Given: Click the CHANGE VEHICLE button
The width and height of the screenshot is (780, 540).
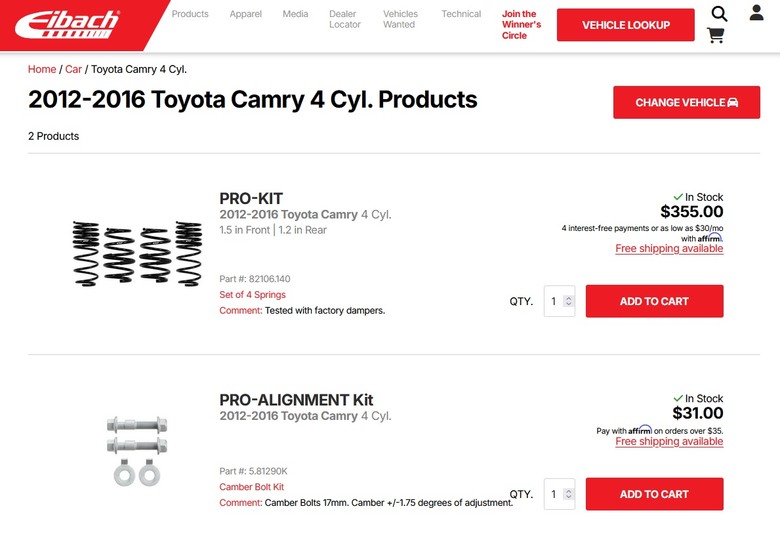Looking at the screenshot, I should pos(686,102).
